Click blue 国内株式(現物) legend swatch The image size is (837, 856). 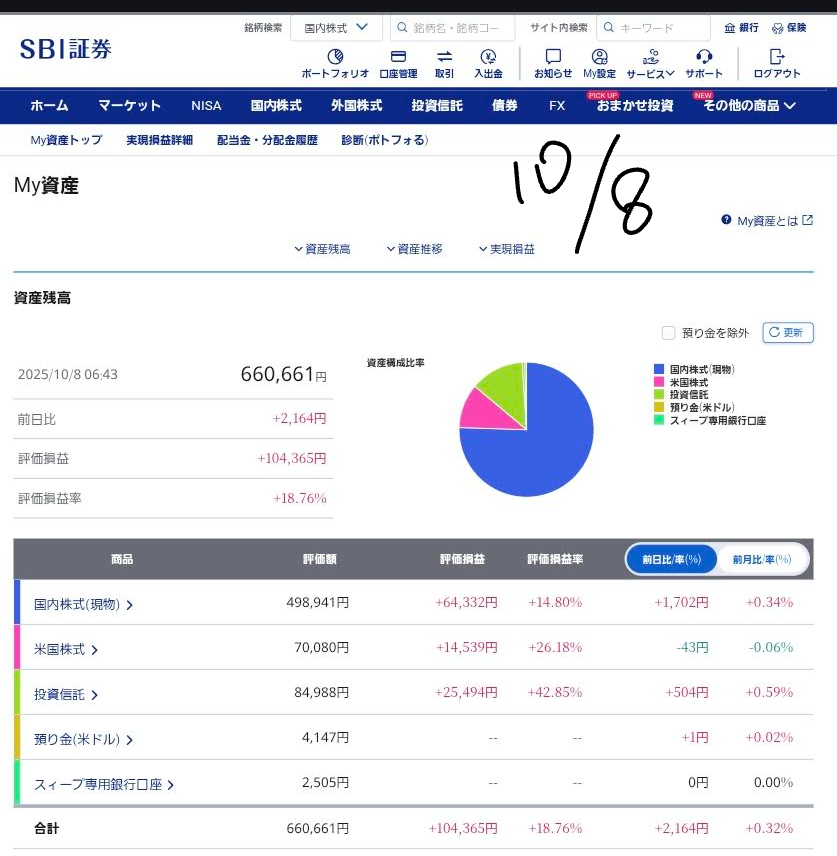coord(659,369)
